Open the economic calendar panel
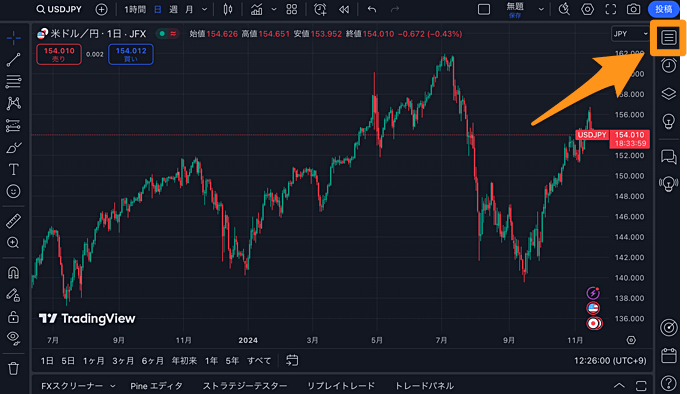The height and width of the screenshot is (394, 687). [669, 355]
